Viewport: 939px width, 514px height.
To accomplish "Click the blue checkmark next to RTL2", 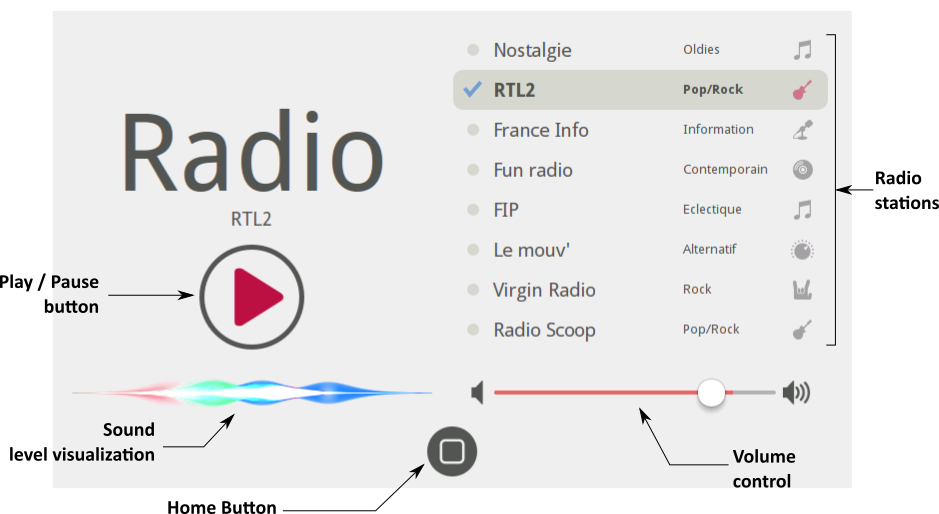I will (x=472, y=90).
